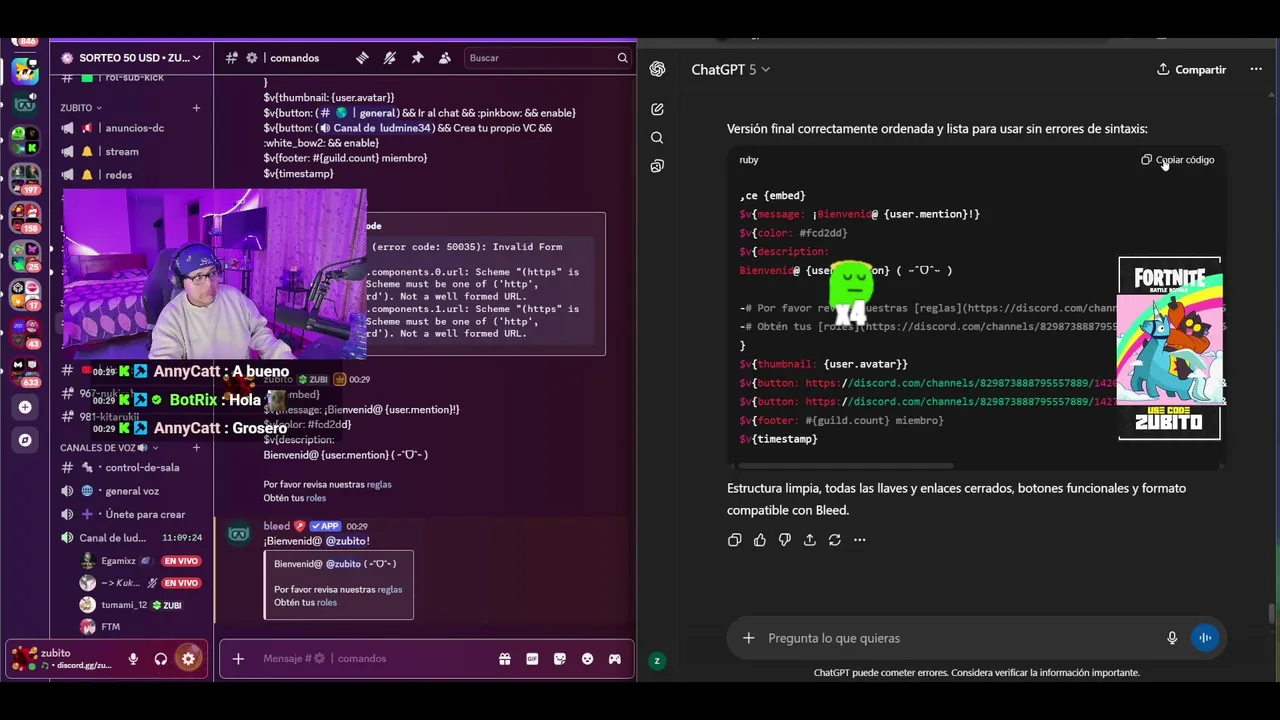This screenshot has width=1280, height=720.
Task: Mute microphone in Discord user panel
Action: click(x=133, y=659)
